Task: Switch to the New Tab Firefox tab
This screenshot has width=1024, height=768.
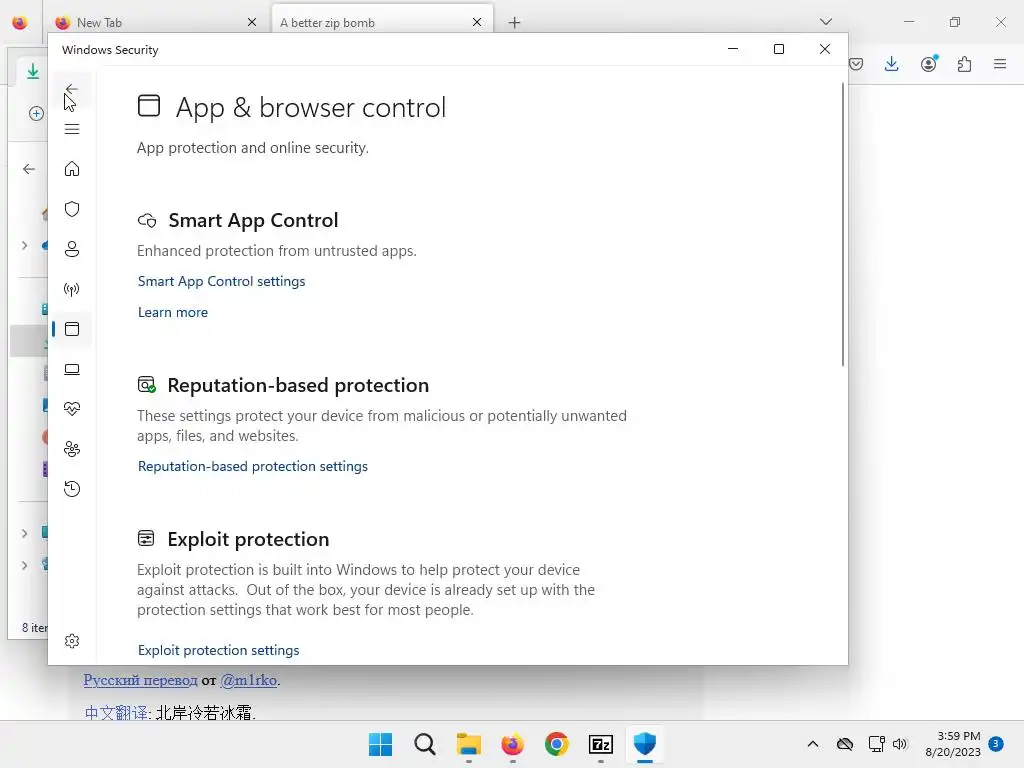Action: (x=157, y=22)
